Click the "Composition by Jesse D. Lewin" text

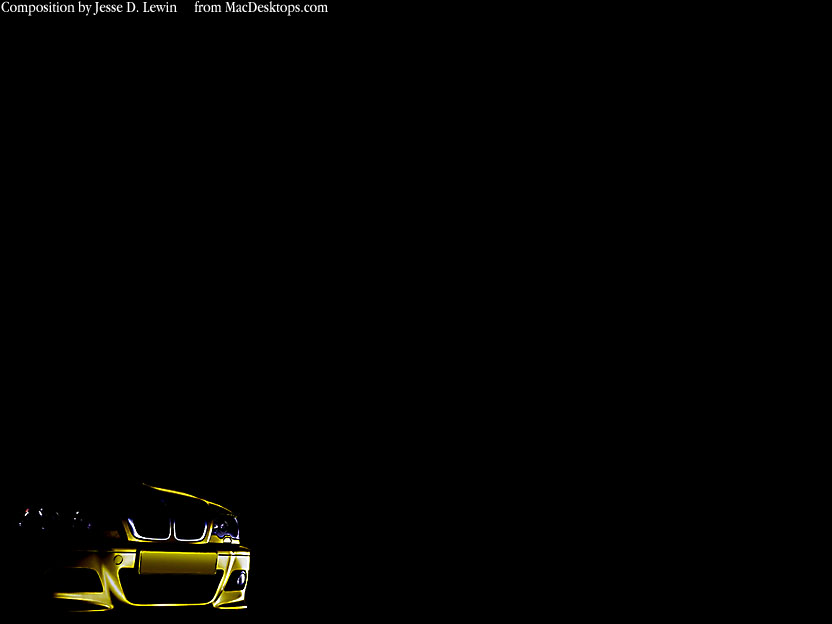click(89, 8)
